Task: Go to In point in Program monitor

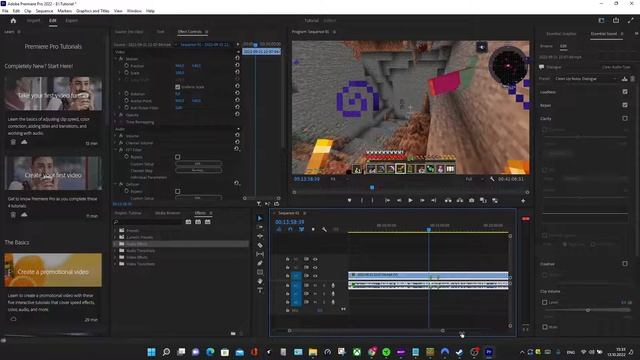Action: [x=387, y=200]
